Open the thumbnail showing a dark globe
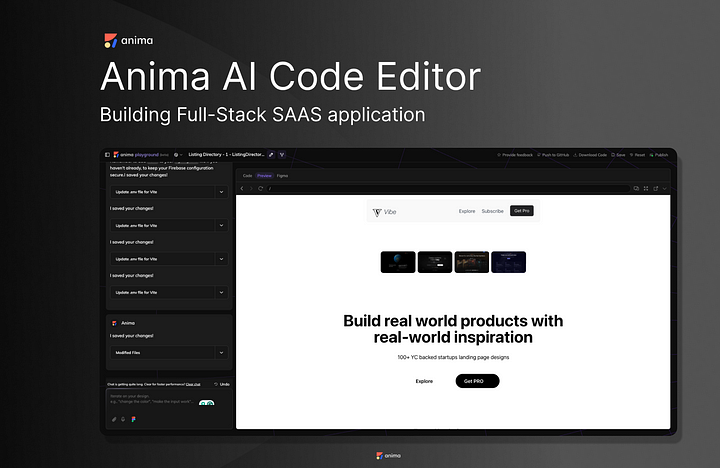 398,262
